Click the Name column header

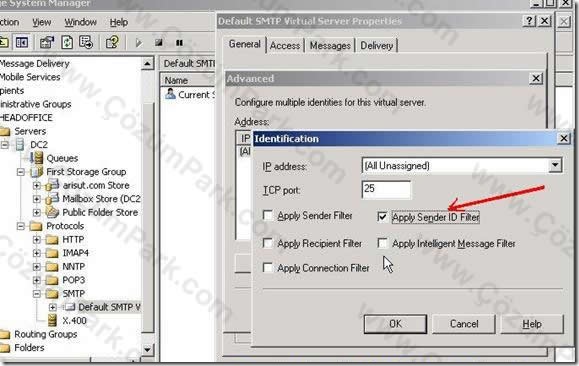pos(188,80)
